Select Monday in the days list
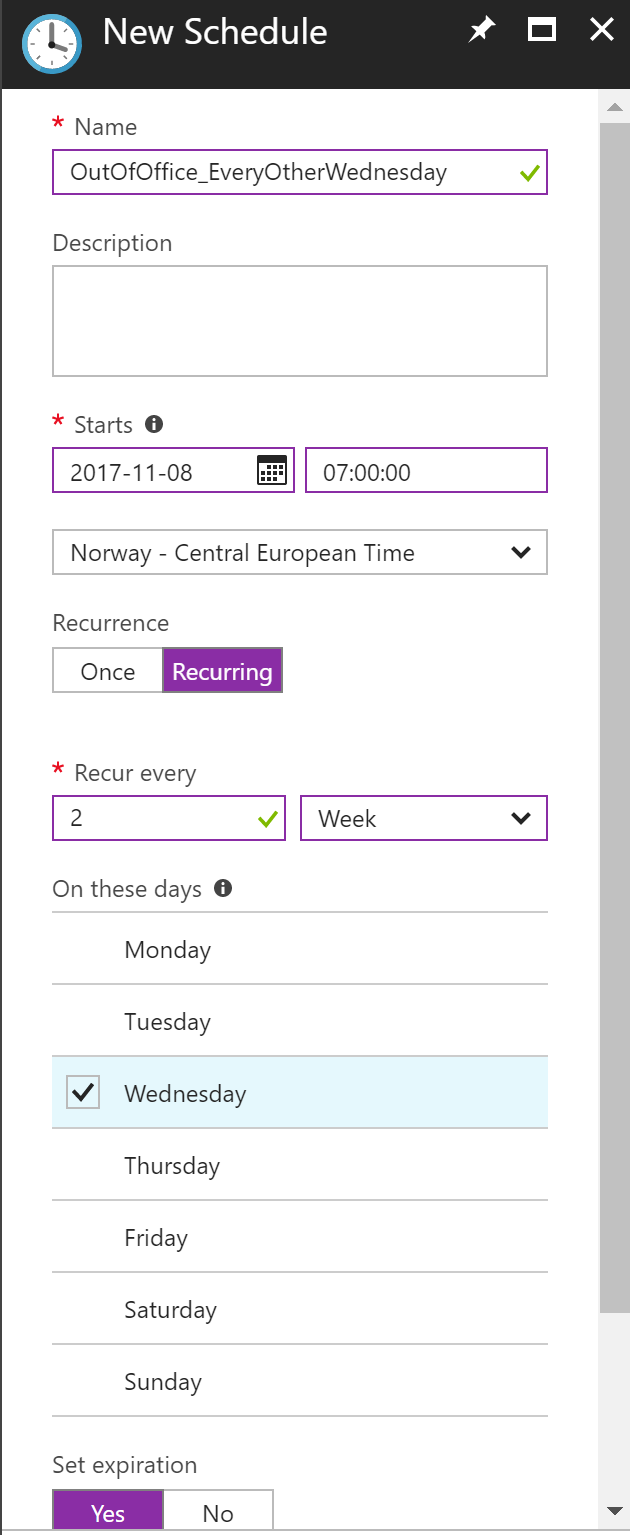 click(x=300, y=948)
